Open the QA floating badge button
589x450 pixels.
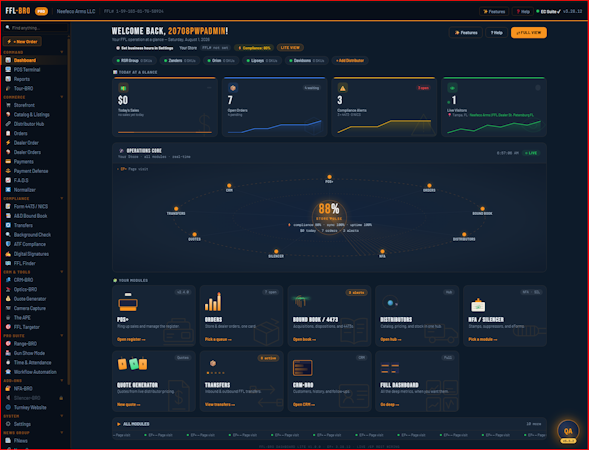pos(568,431)
